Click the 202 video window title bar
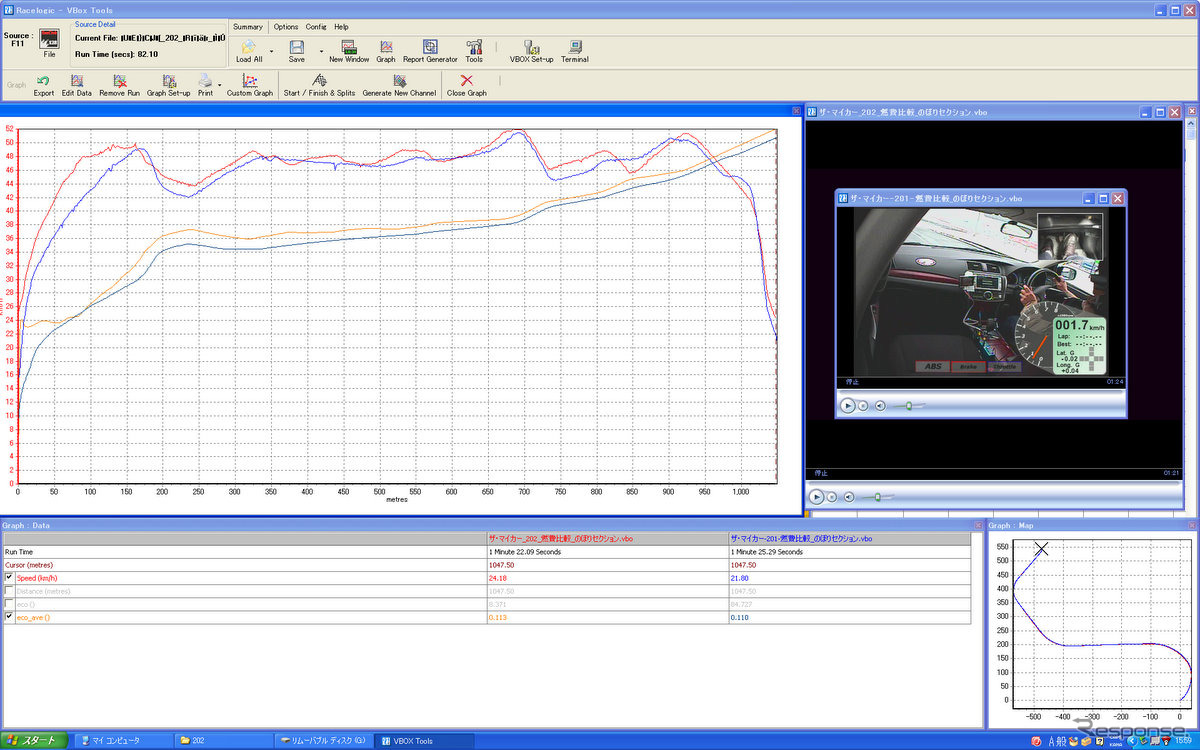1200x750 pixels. click(x=993, y=111)
